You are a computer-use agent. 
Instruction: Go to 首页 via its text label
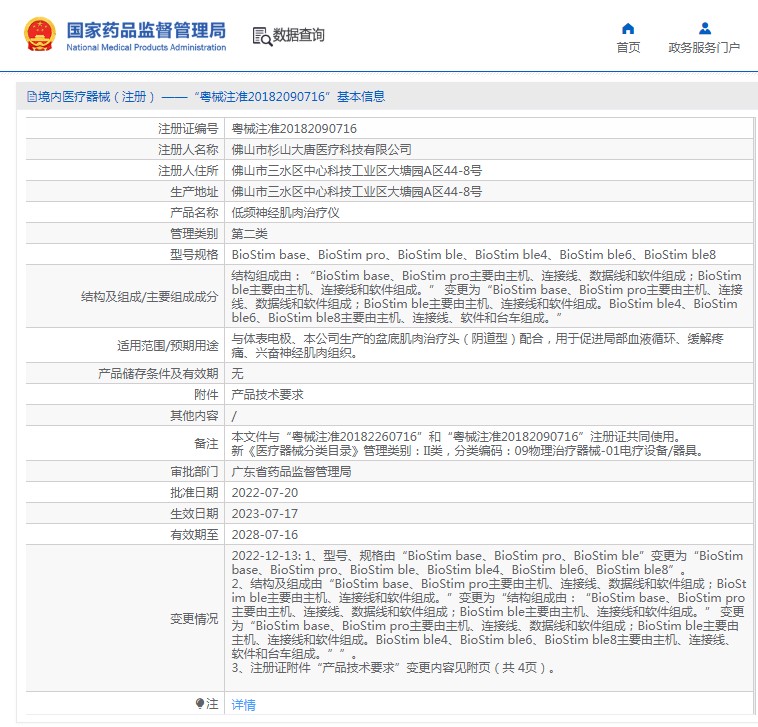click(628, 48)
